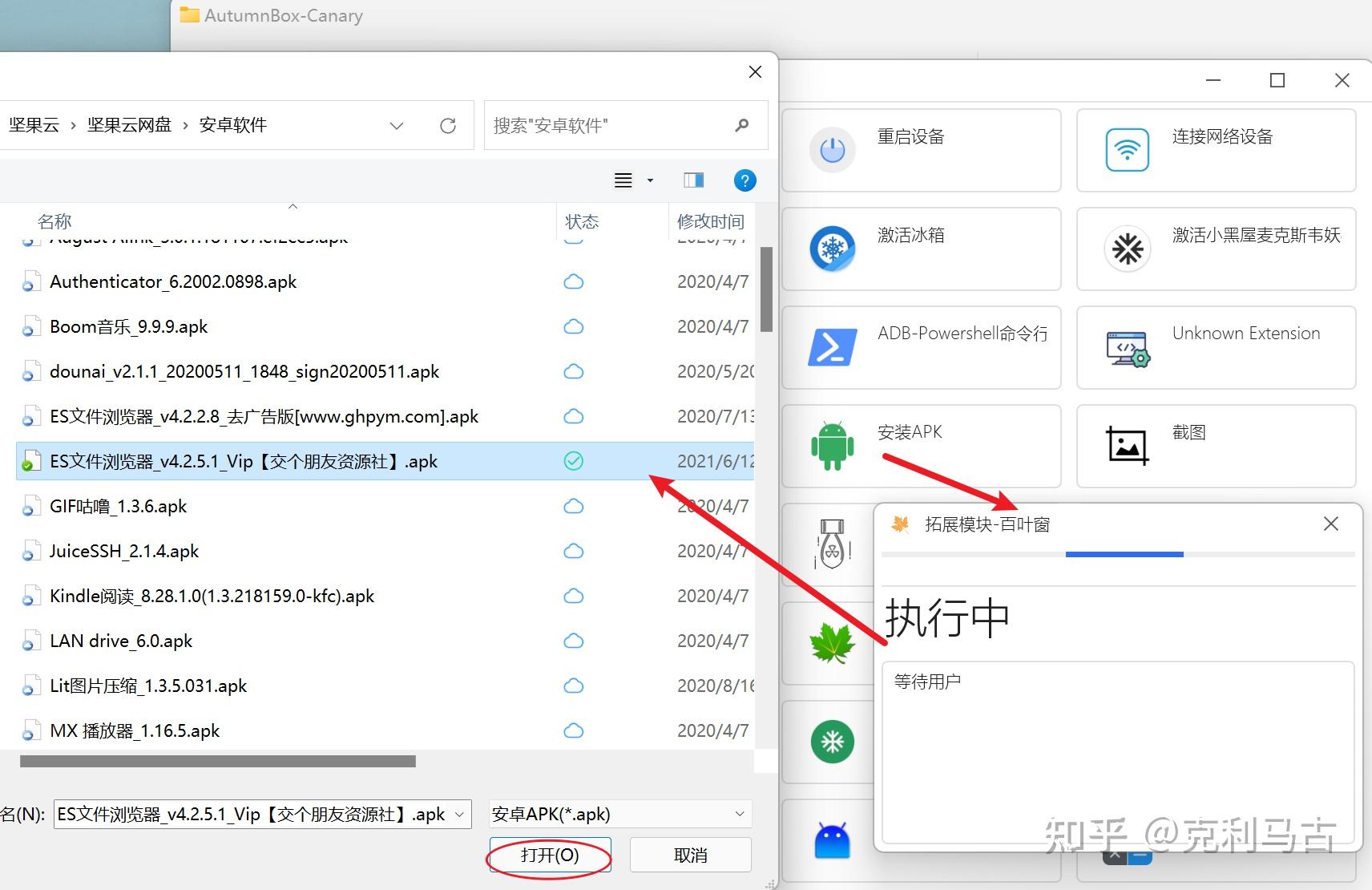Sort by the 状态 column header
Viewport: 1372px width, 890px height.
point(582,221)
